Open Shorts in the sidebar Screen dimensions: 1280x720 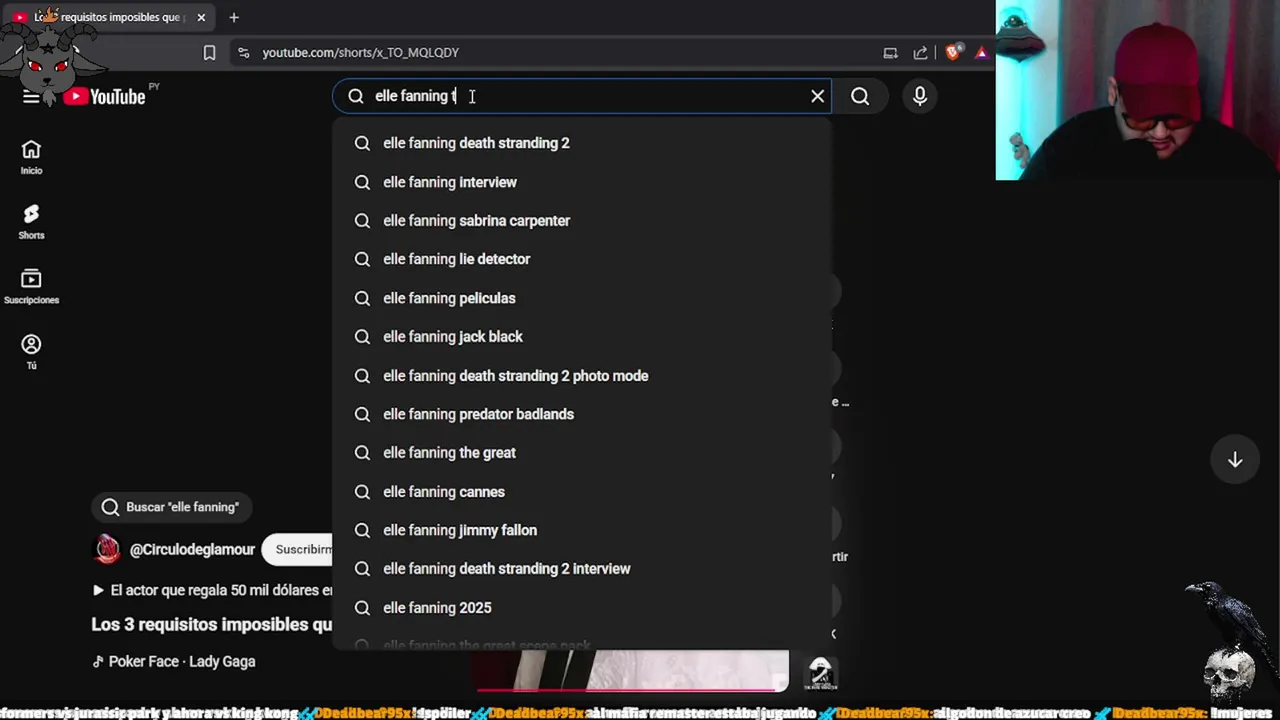(31, 222)
